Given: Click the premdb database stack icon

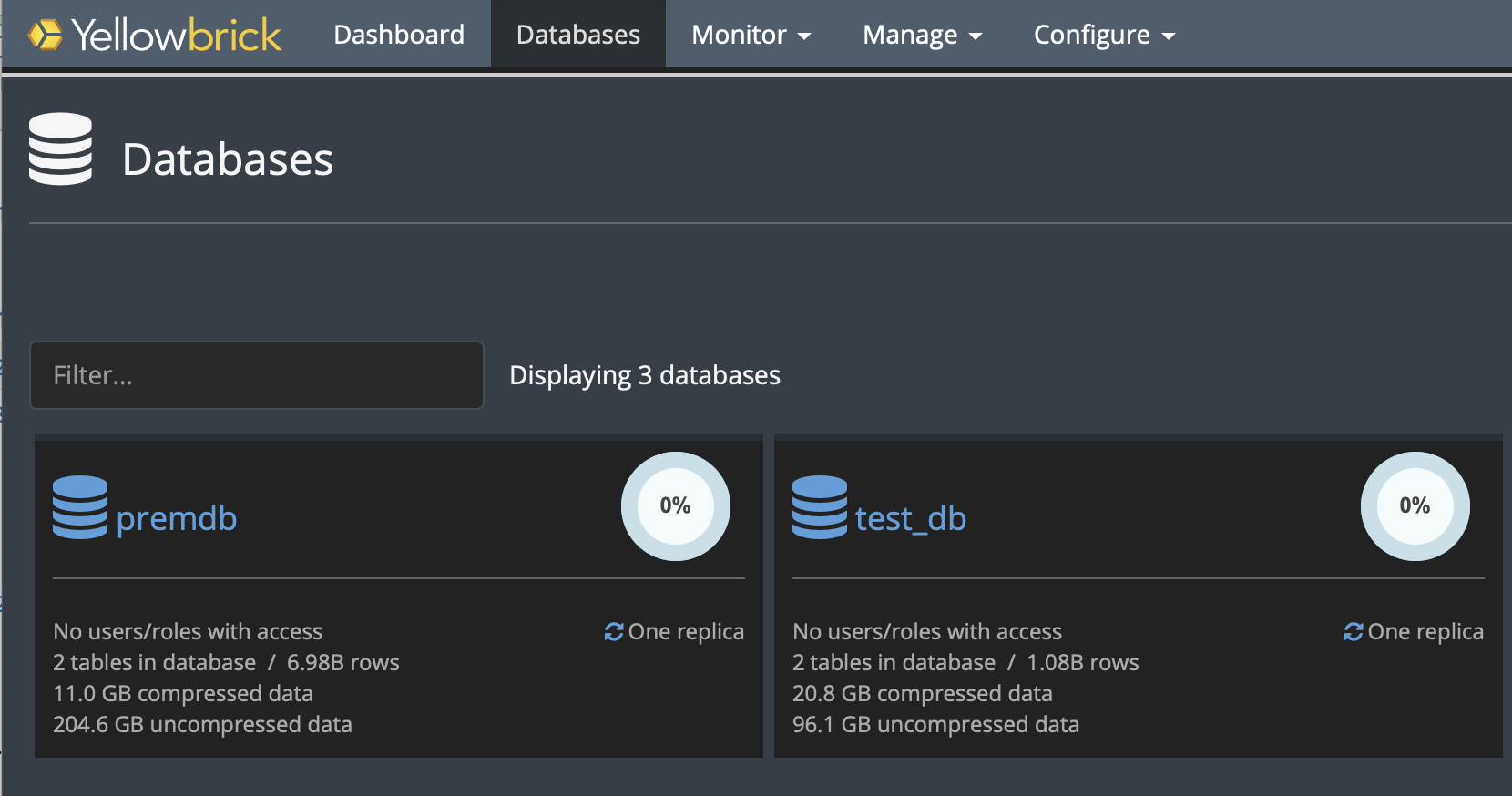Looking at the screenshot, I should 80,507.
